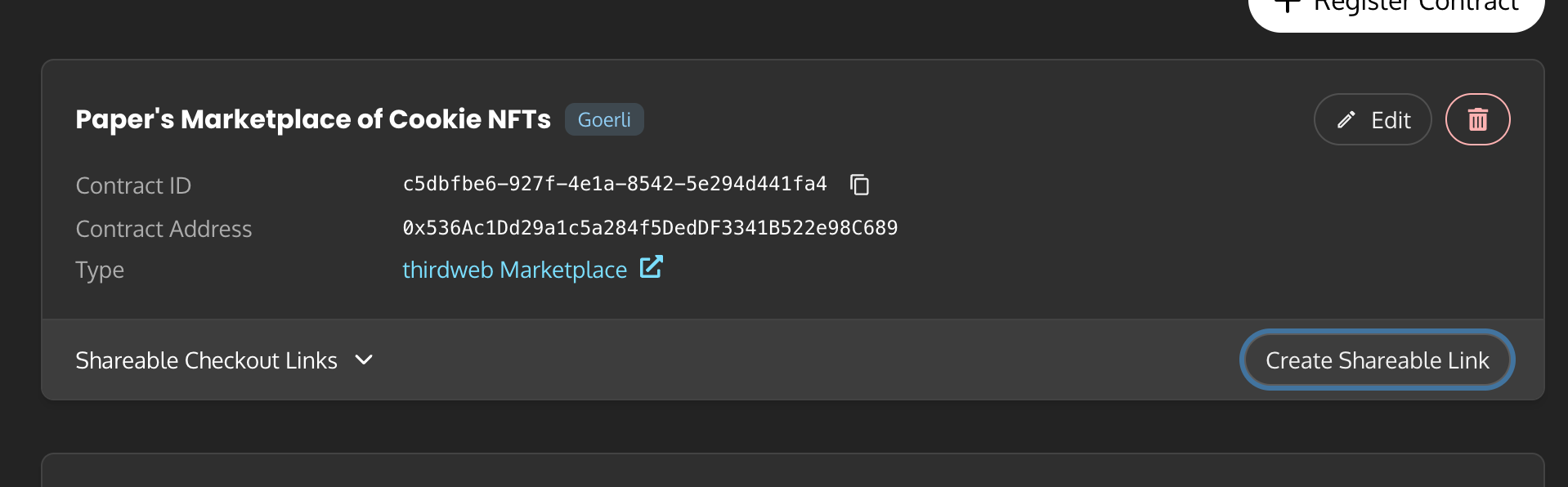Click the copy icon after the Contract ID value
Image resolution: width=1568 pixels, height=487 pixels.
tap(860, 185)
